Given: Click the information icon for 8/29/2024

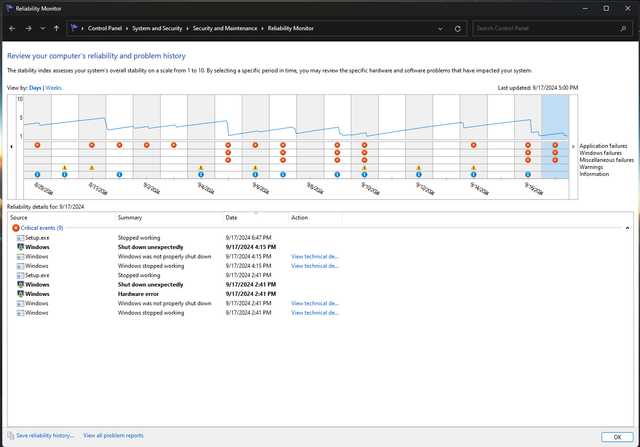Looking at the screenshot, I should pos(38,174).
